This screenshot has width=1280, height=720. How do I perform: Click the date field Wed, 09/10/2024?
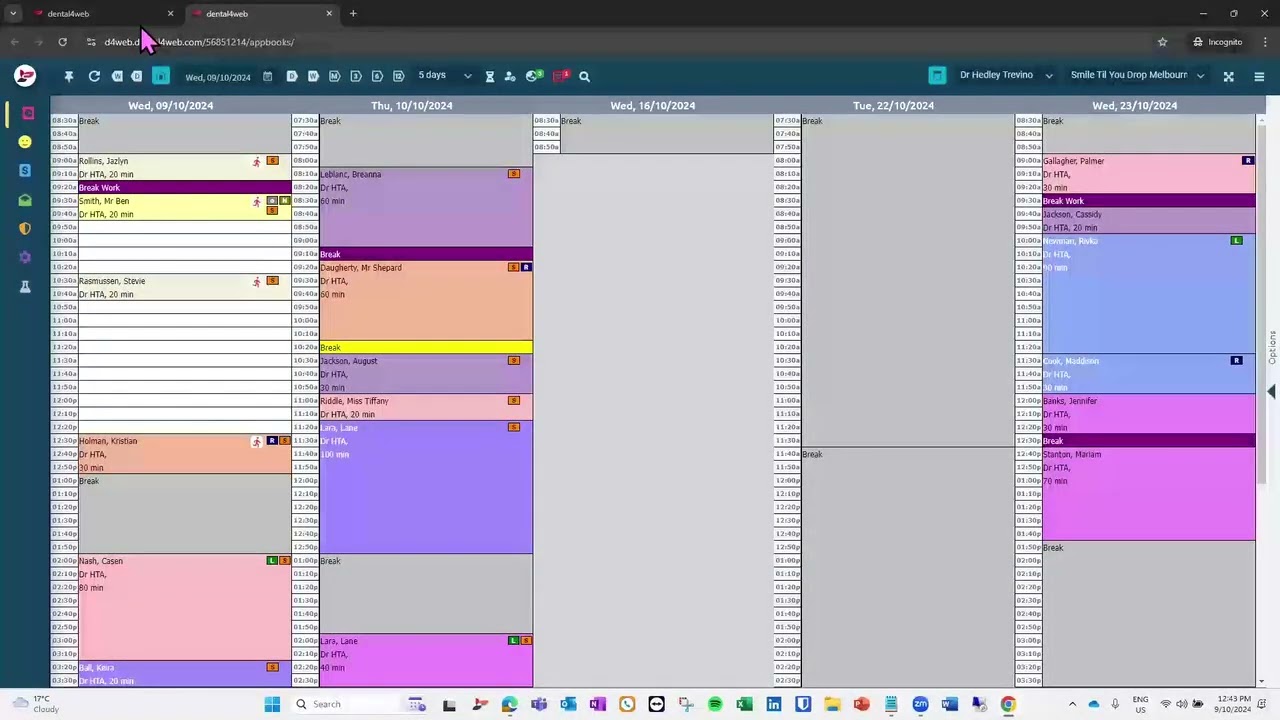(x=218, y=77)
